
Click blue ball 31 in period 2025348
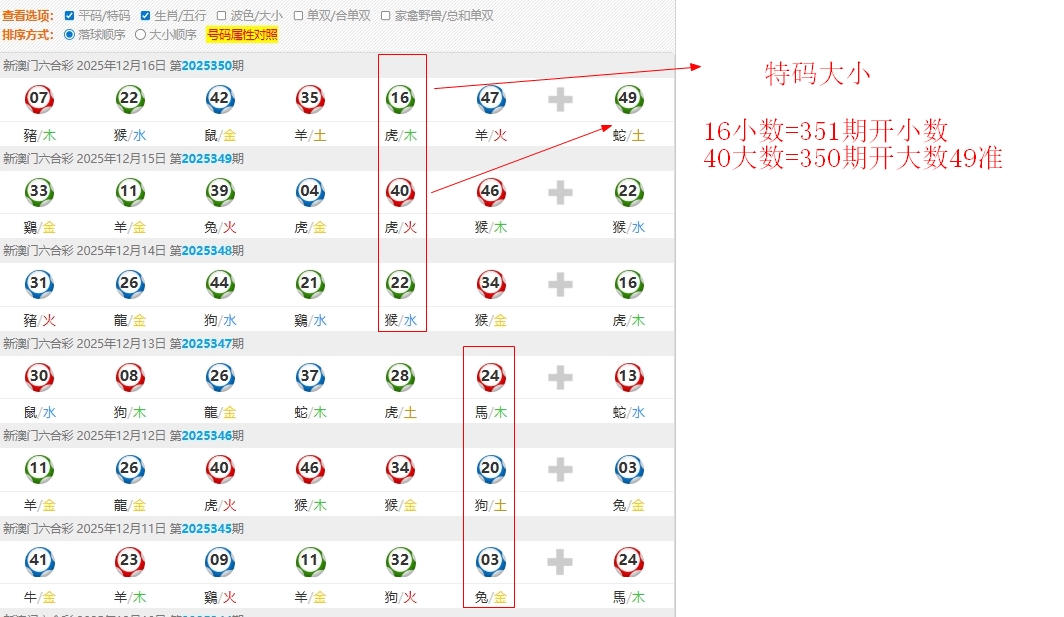pos(39,284)
